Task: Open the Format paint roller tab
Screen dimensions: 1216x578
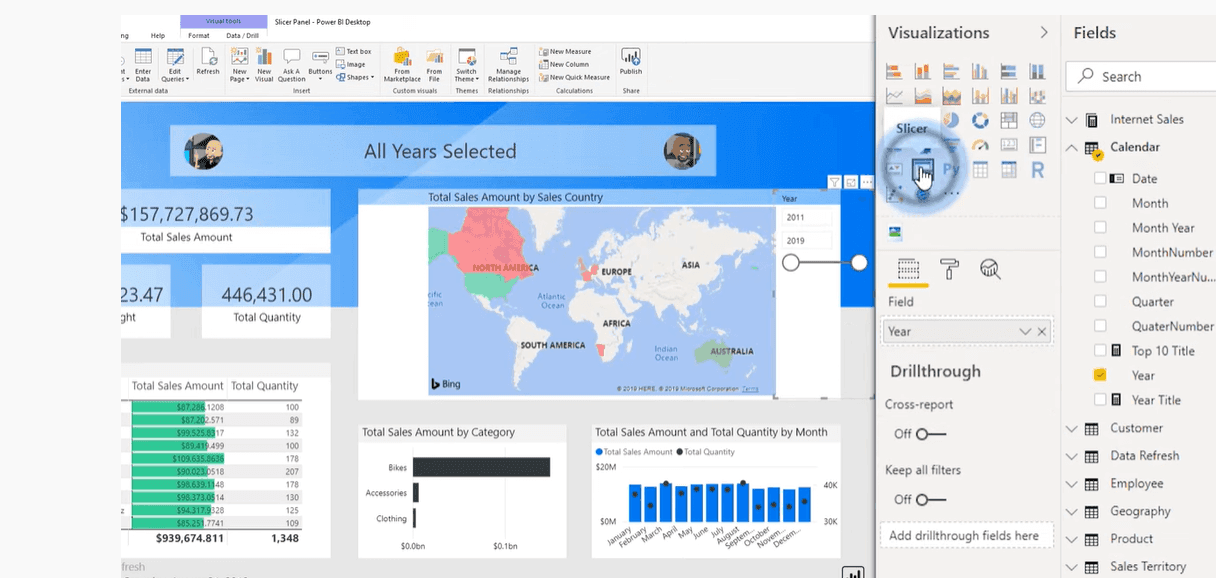Action: [x=949, y=268]
